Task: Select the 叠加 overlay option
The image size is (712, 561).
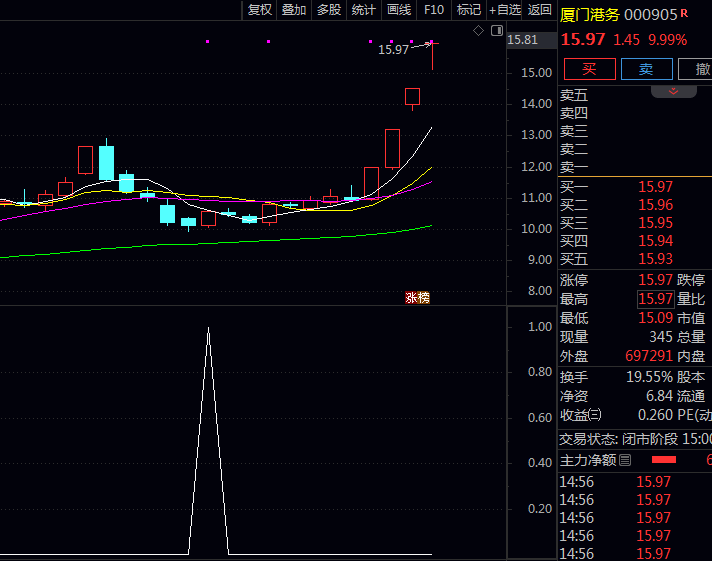Action: [x=294, y=10]
